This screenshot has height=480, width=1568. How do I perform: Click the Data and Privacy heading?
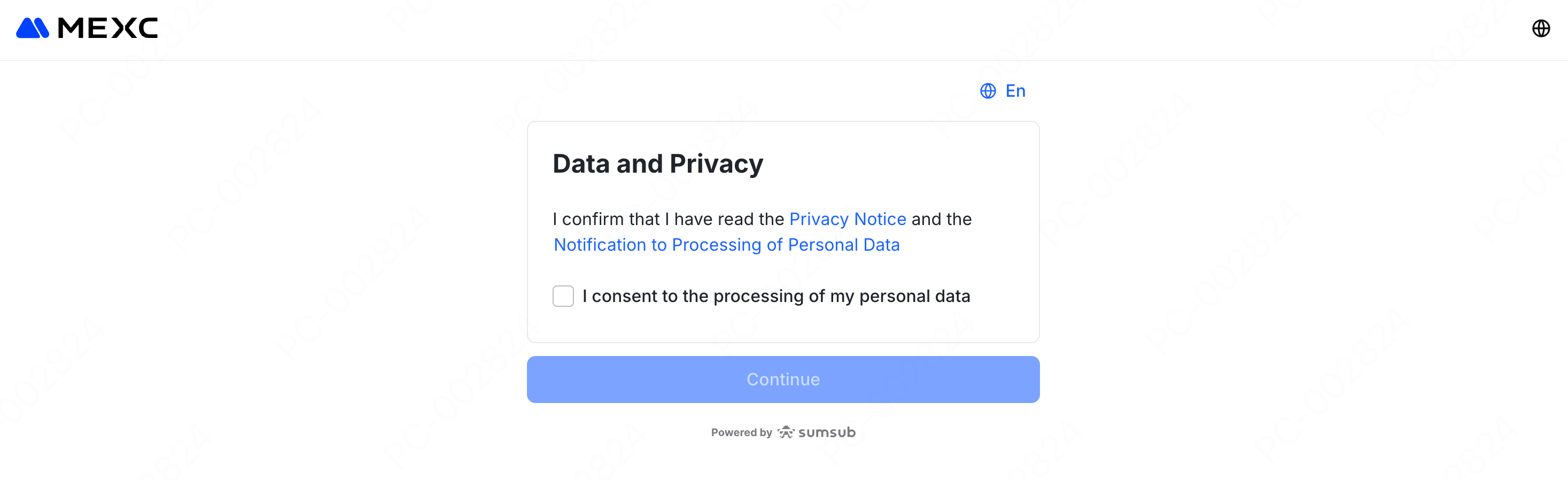click(657, 163)
